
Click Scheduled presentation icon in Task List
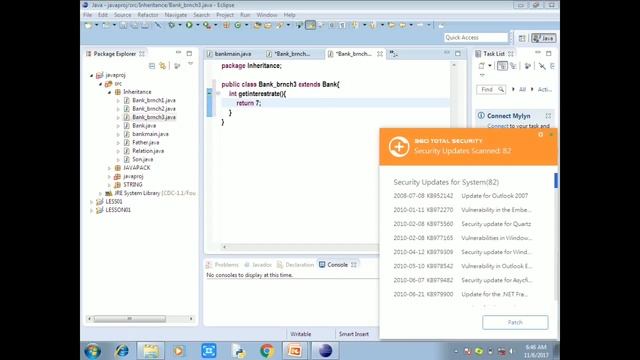(x=513, y=66)
